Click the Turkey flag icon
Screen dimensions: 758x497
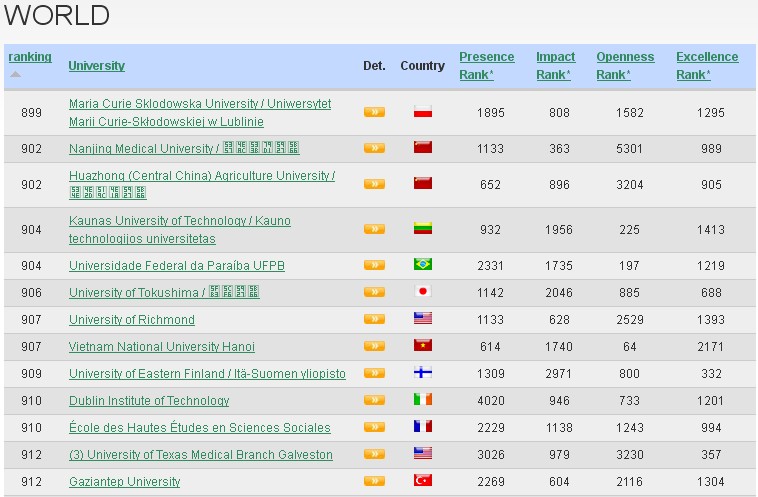point(422,481)
